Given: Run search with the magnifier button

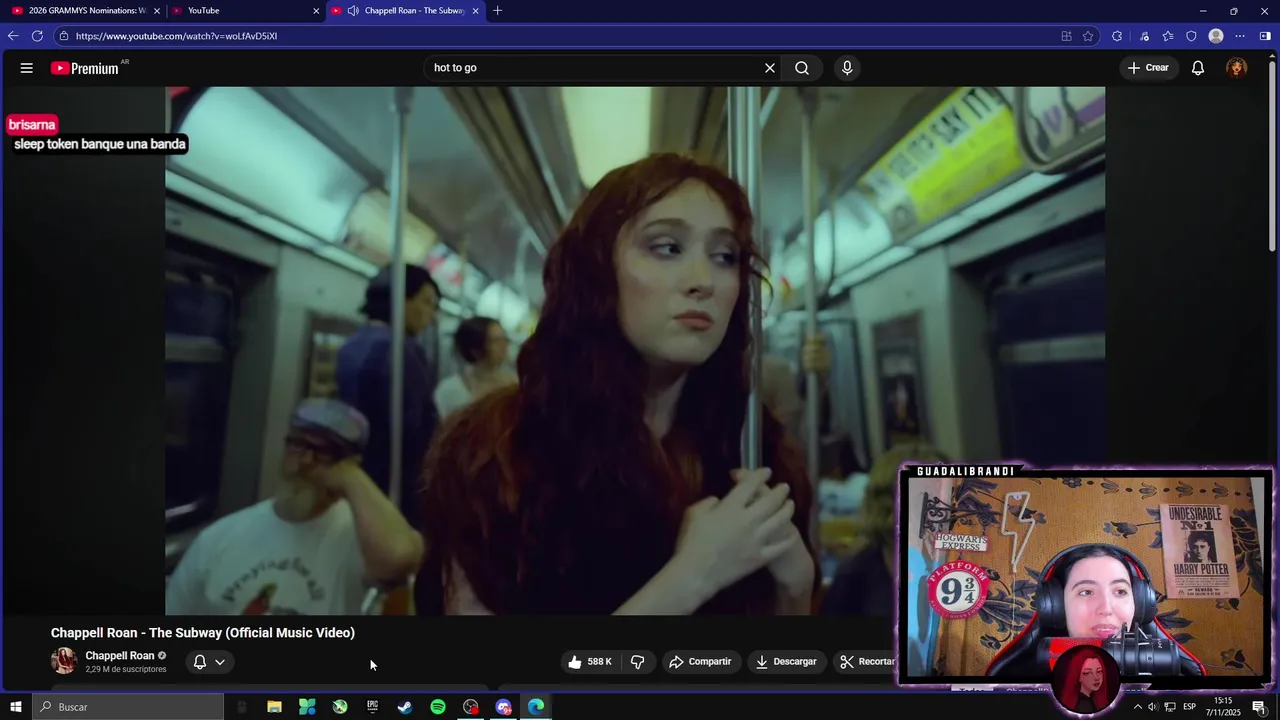Looking at the screenshot, I should pos(802,68).
